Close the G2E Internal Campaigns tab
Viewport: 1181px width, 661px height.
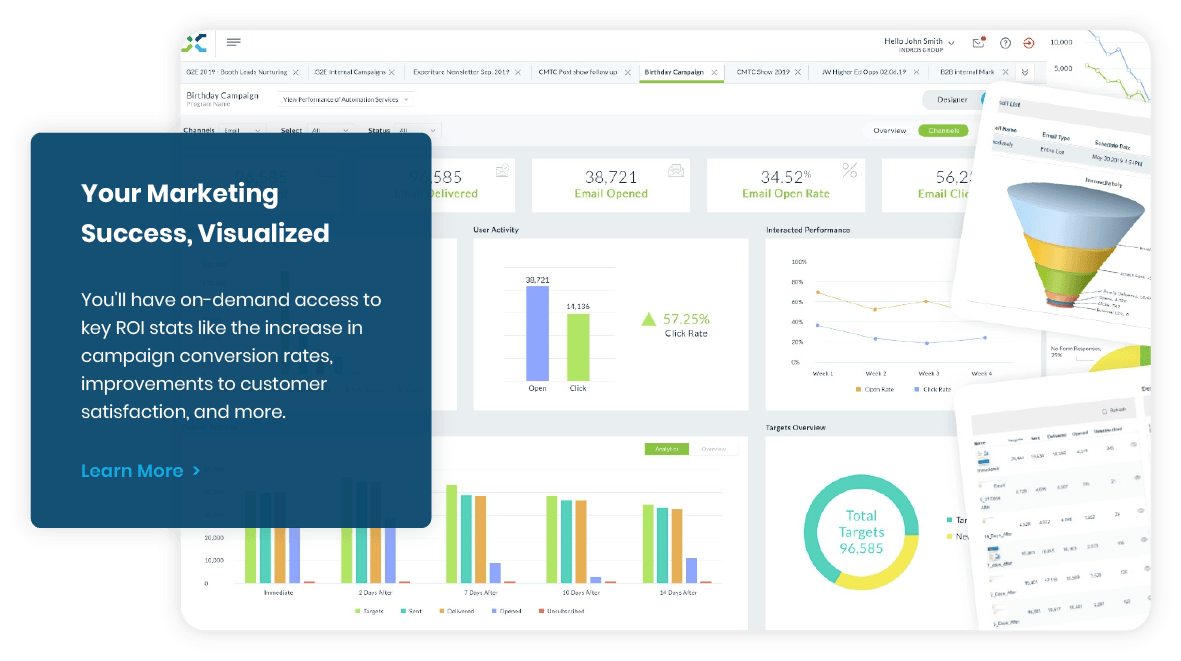392,72
